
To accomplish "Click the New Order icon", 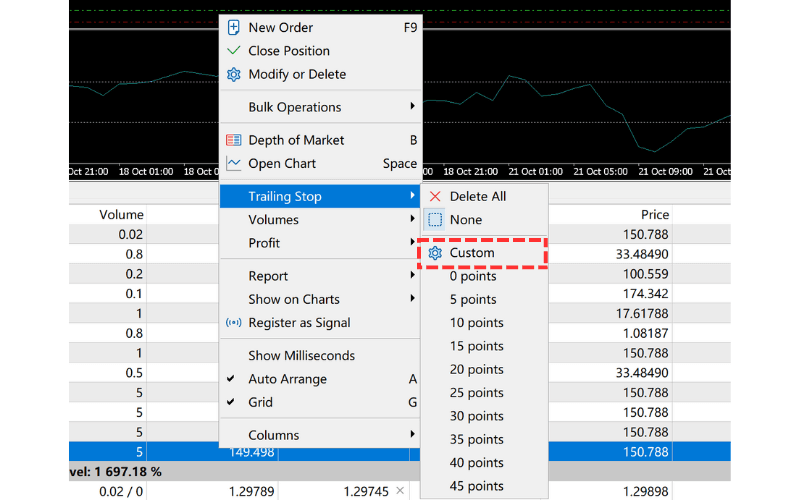I will [x=234, y=28].
